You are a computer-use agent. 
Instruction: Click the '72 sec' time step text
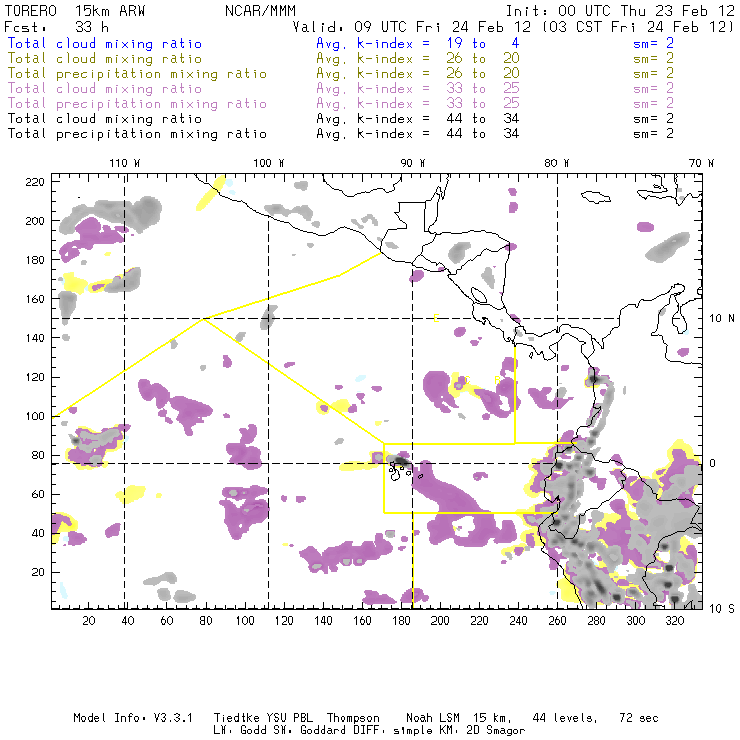[x=639, y=718]
